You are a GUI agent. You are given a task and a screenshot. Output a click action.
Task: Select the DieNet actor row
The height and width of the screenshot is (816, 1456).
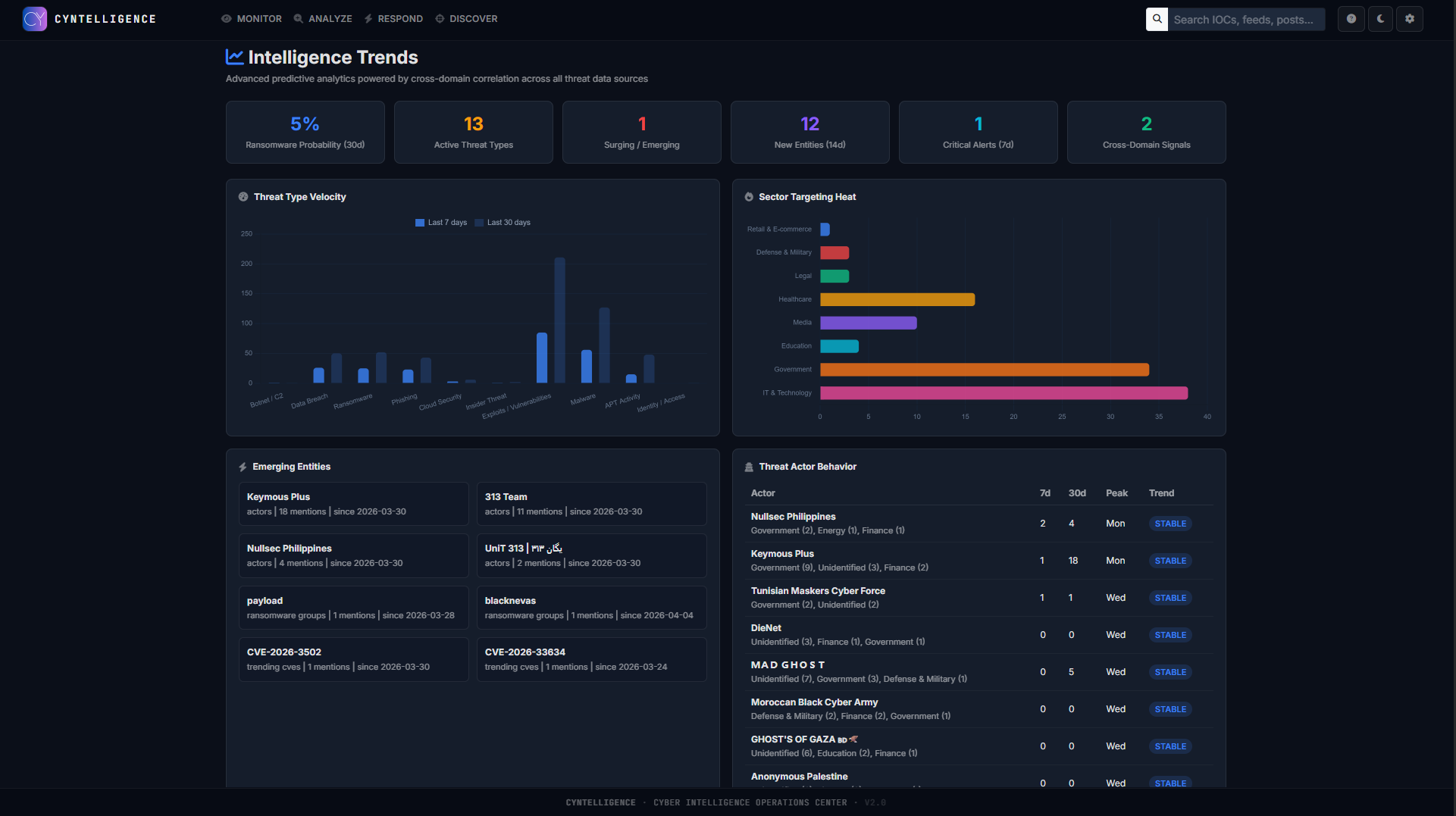[x=978, y=635]
